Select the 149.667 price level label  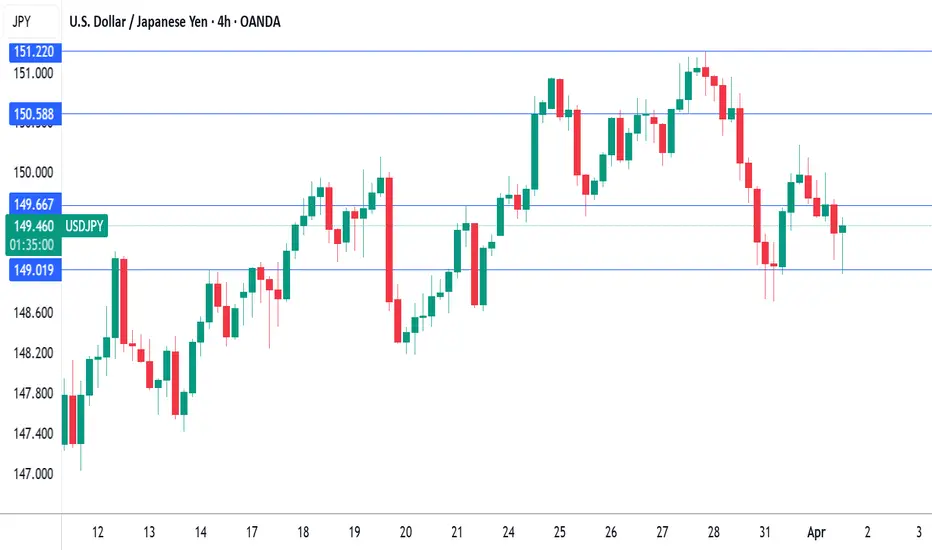tap(35, 205)
